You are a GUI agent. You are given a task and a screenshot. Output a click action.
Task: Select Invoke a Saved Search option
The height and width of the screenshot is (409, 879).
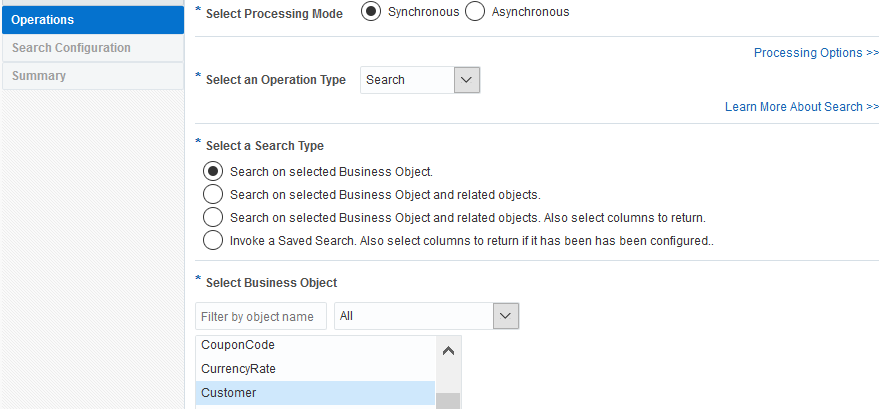tap(212, 240)
